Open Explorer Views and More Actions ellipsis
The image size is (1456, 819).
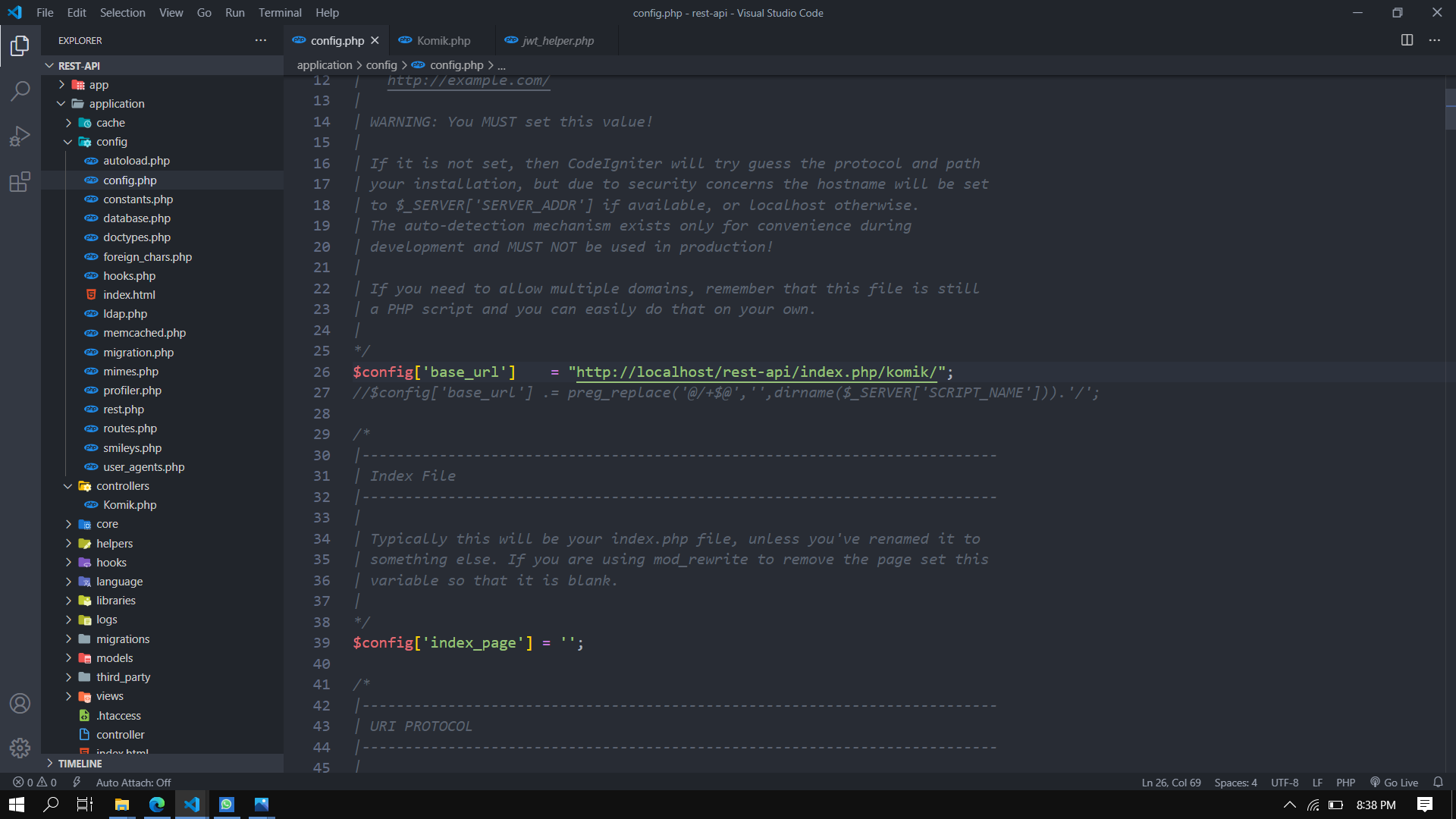coord(261,40)
